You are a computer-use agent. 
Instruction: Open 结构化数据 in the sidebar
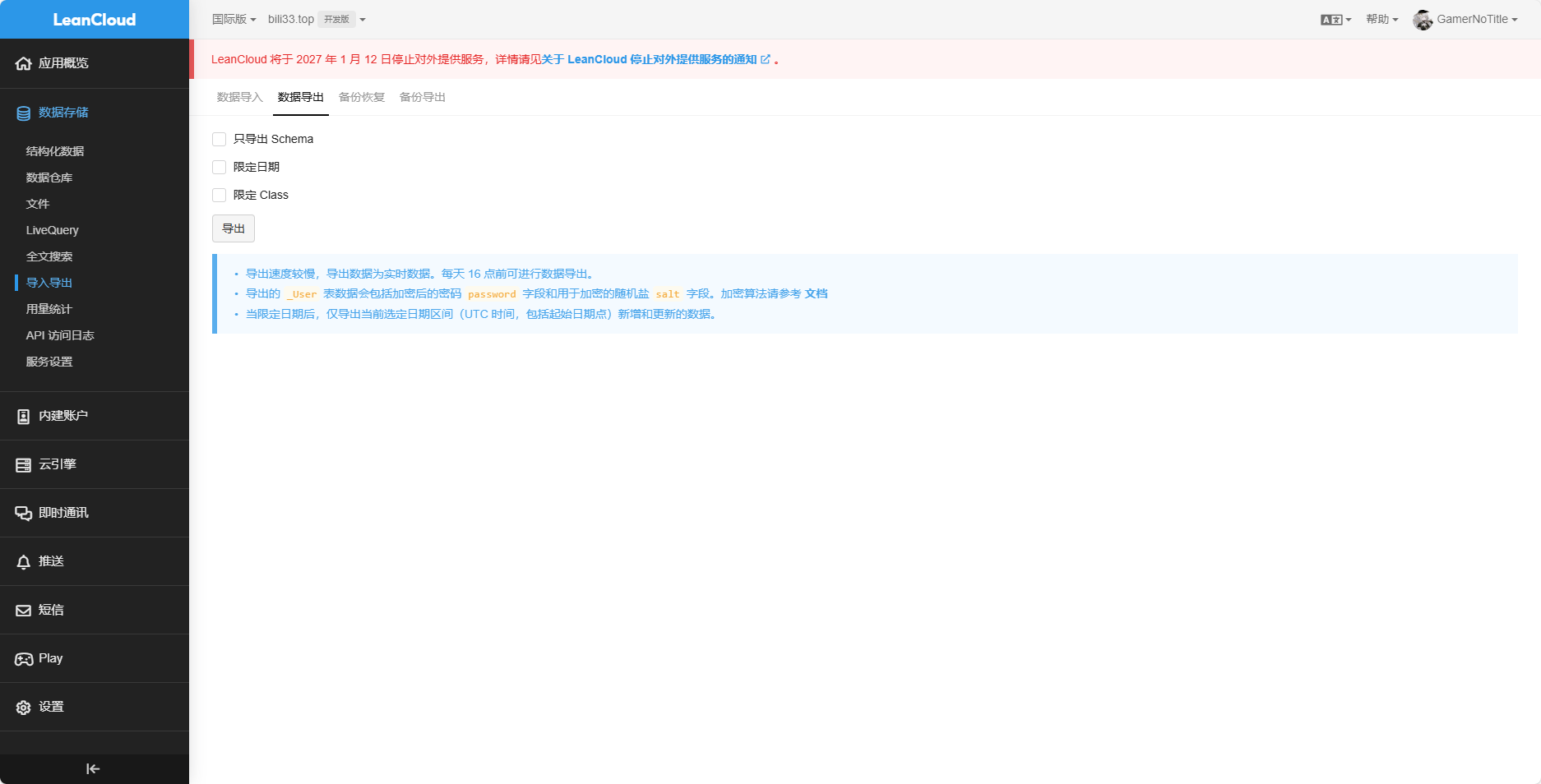point(55,151)
